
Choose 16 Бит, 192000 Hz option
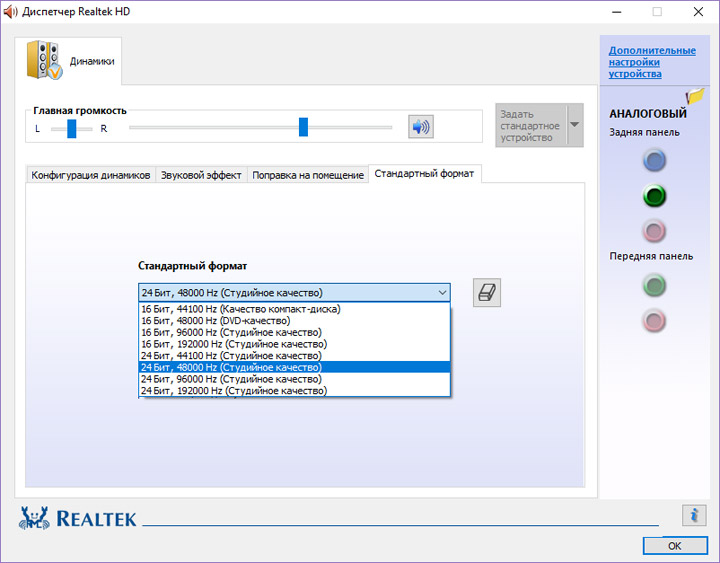(x=294, y=344)
